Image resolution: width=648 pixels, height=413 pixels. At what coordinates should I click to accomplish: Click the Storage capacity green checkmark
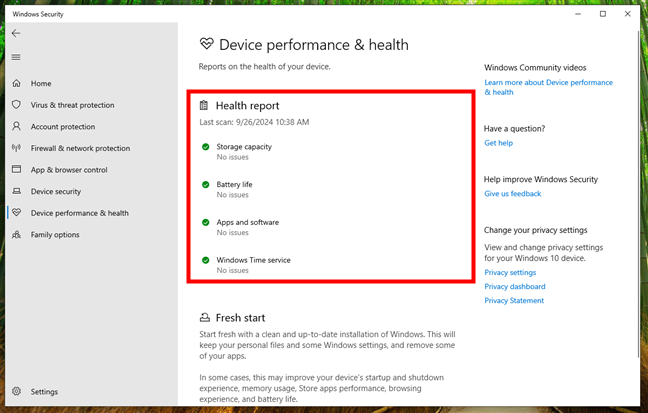tap(205, 147)
